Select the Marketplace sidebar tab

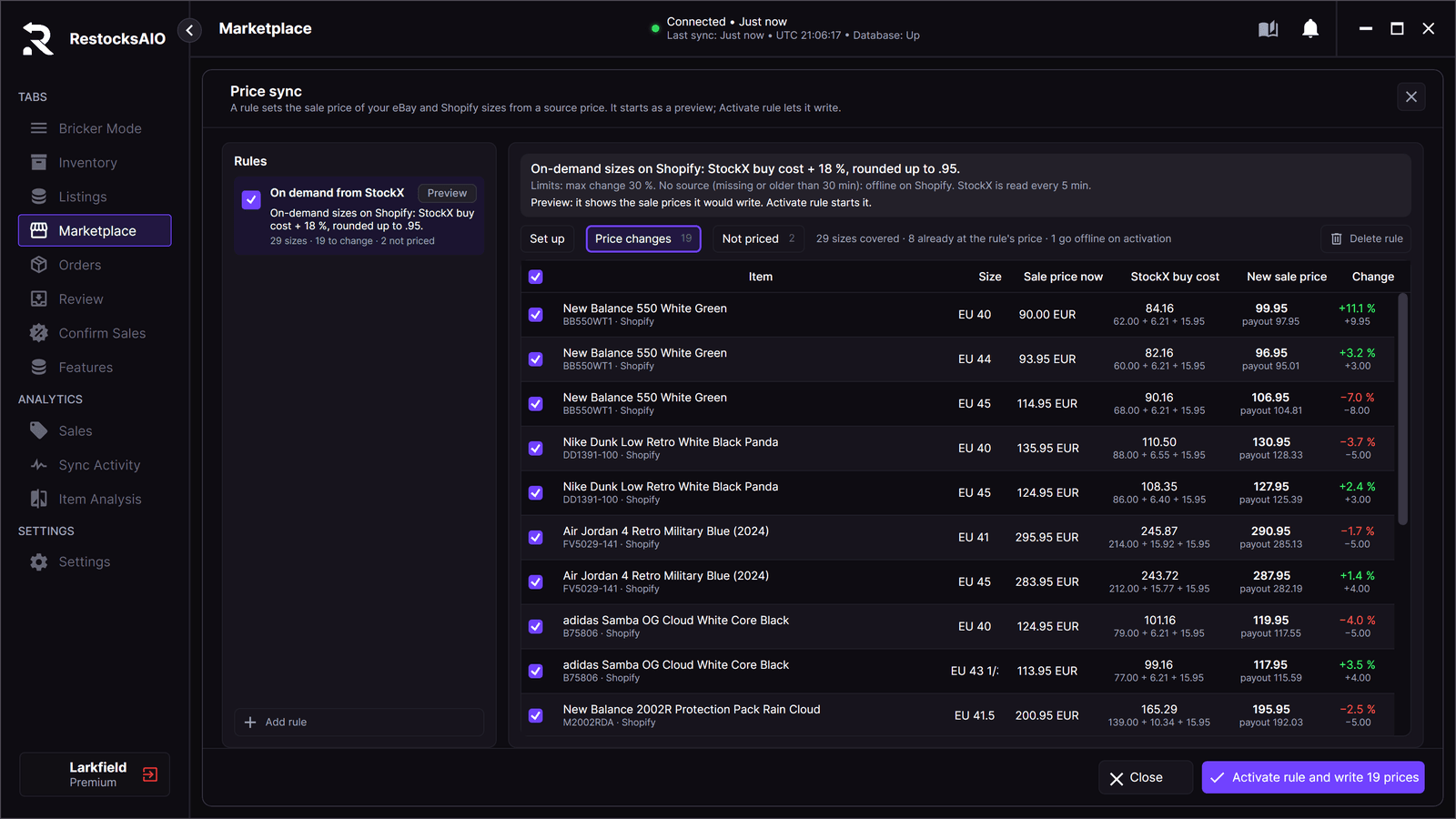pos(95,230)
